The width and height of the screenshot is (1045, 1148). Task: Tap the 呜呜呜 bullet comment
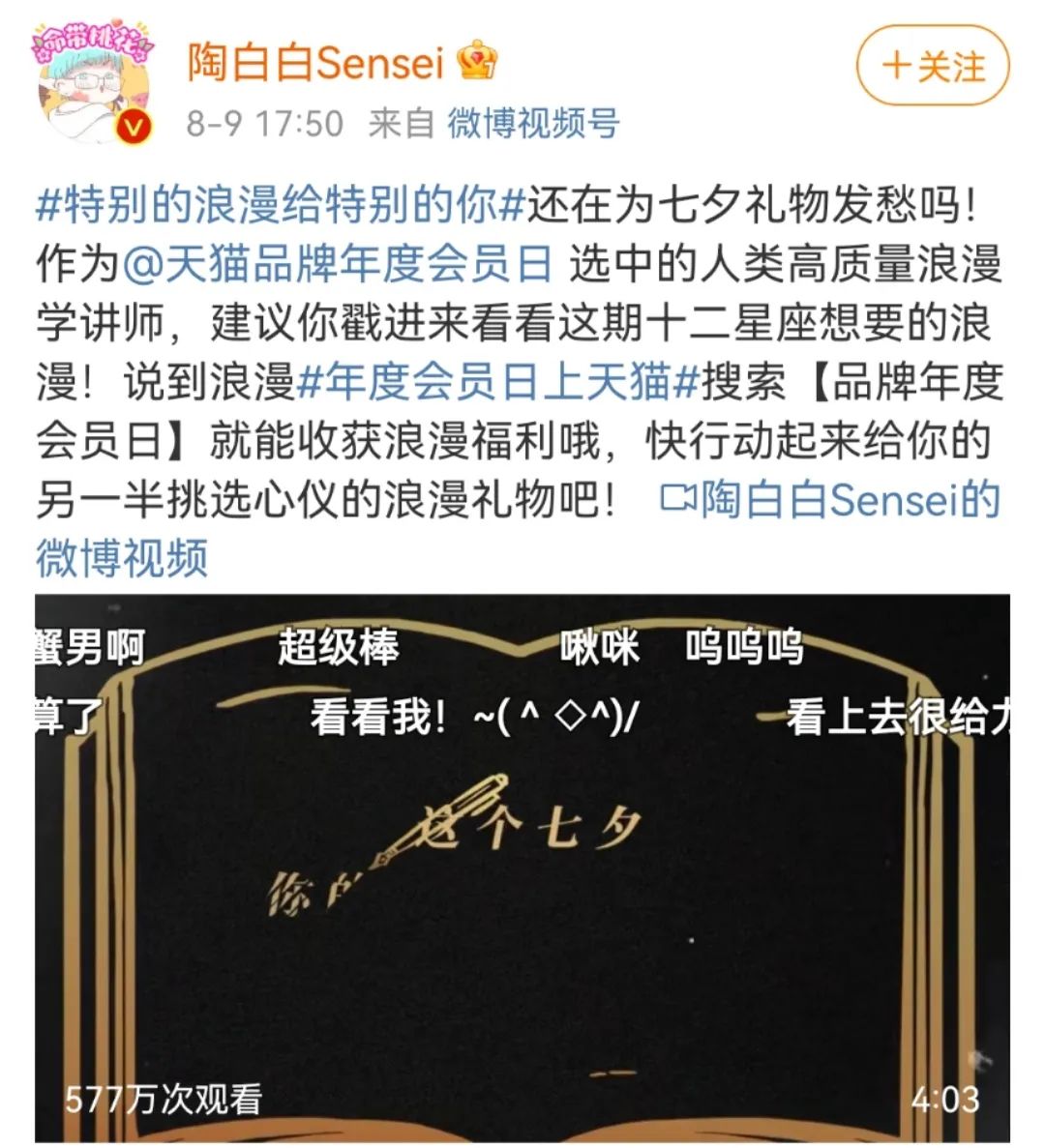point(745,647)
